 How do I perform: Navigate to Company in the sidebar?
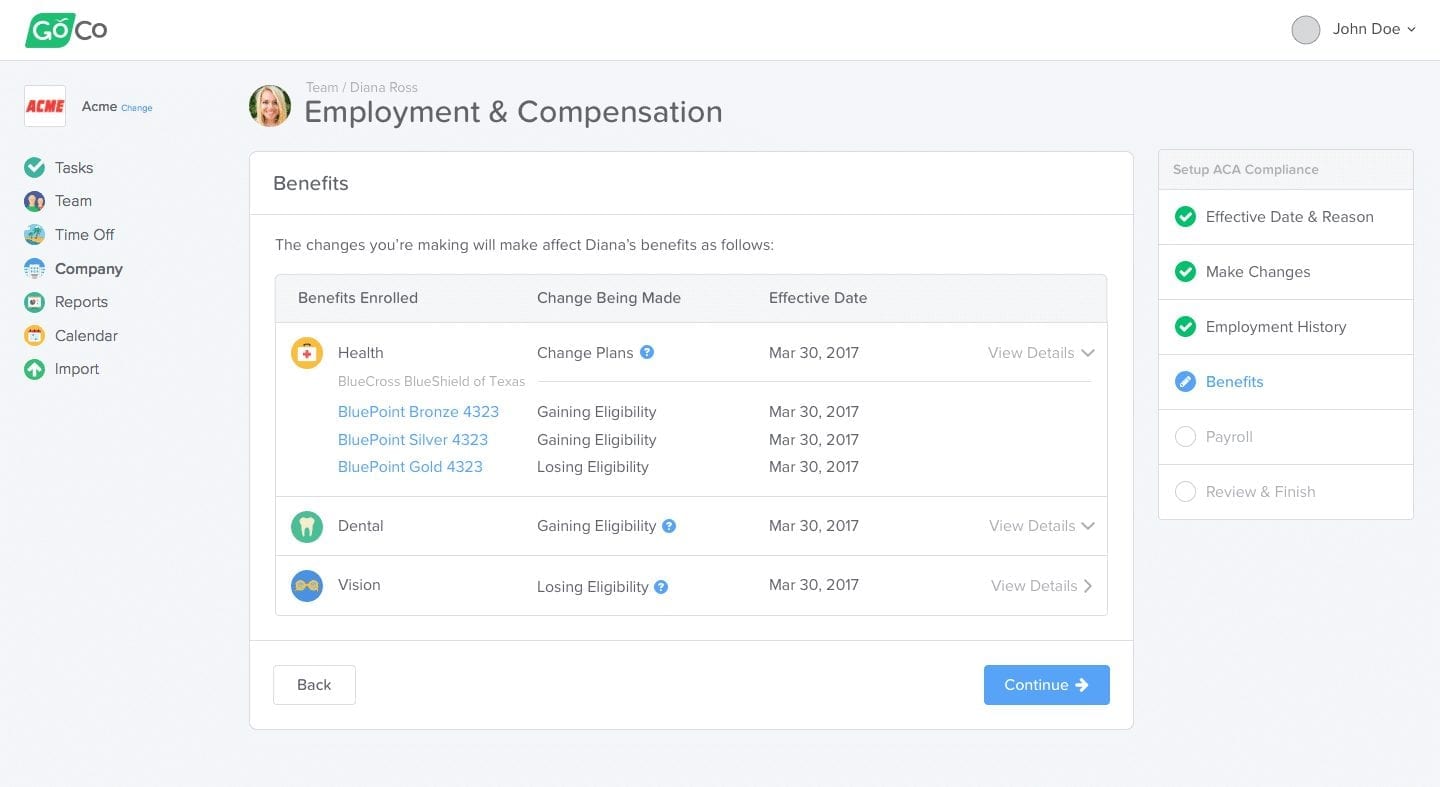pos(89,268)
